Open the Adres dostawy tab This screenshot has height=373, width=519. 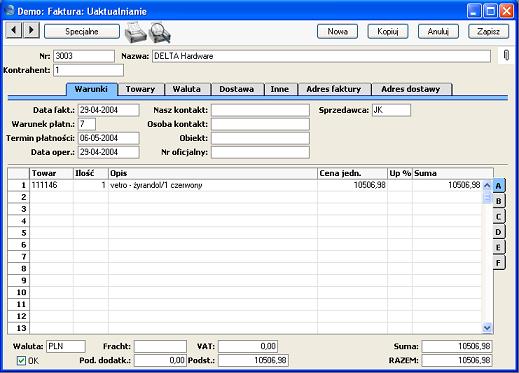pyautogui.click(x=411, y=89)
